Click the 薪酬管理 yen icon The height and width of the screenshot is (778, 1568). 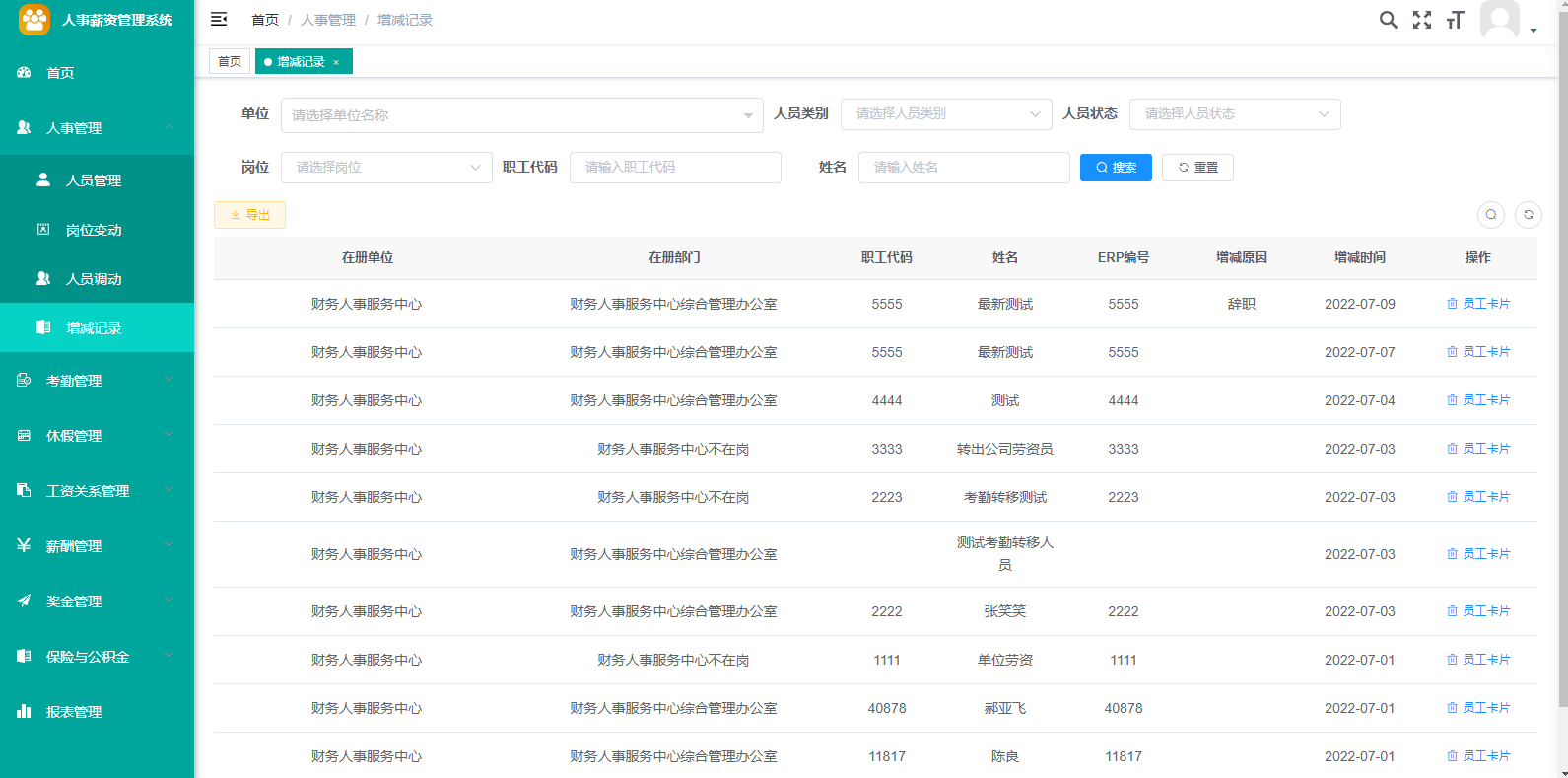[x=24, y=546]
